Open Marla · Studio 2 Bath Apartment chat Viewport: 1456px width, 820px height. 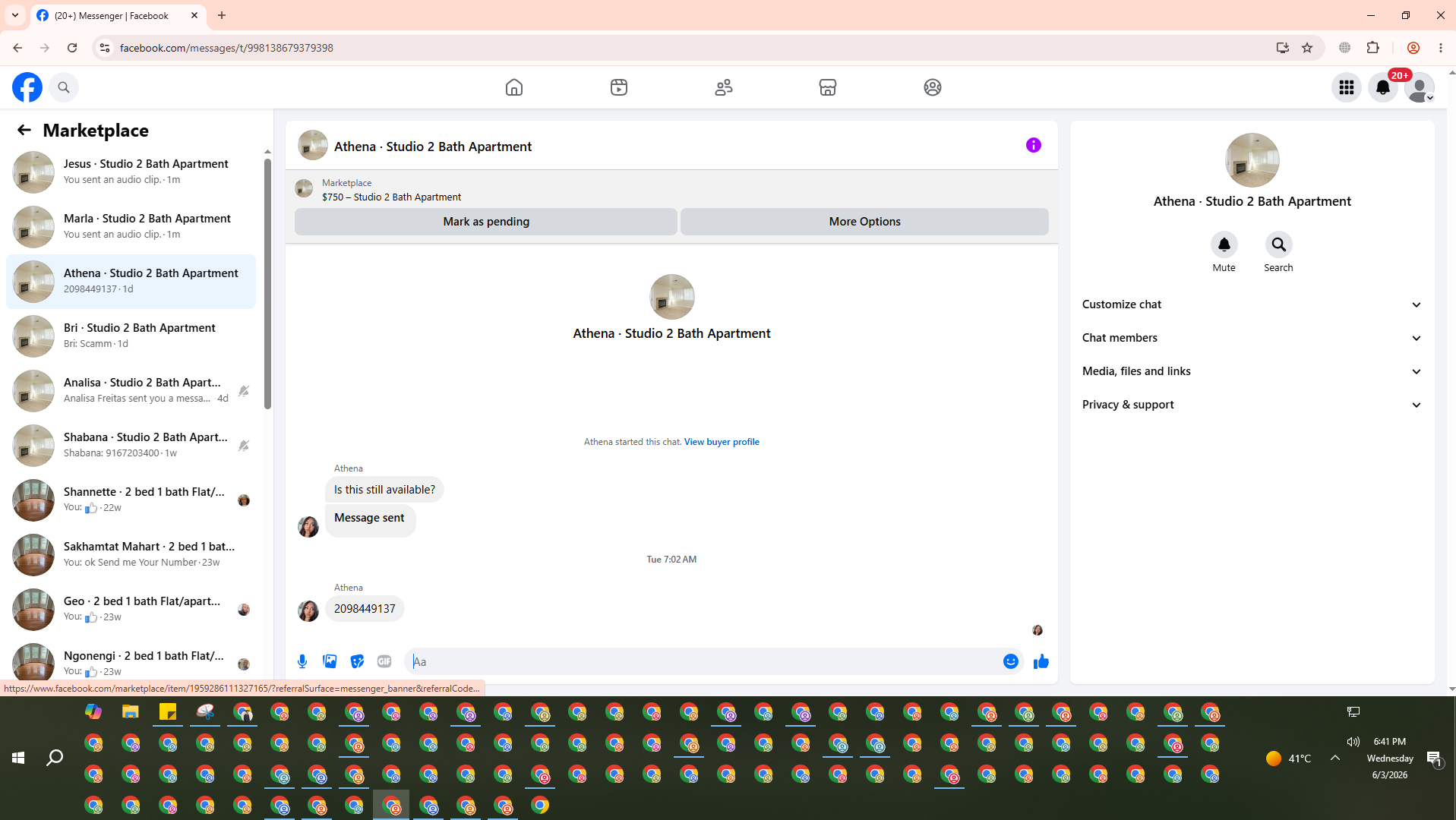click(131, 226)
